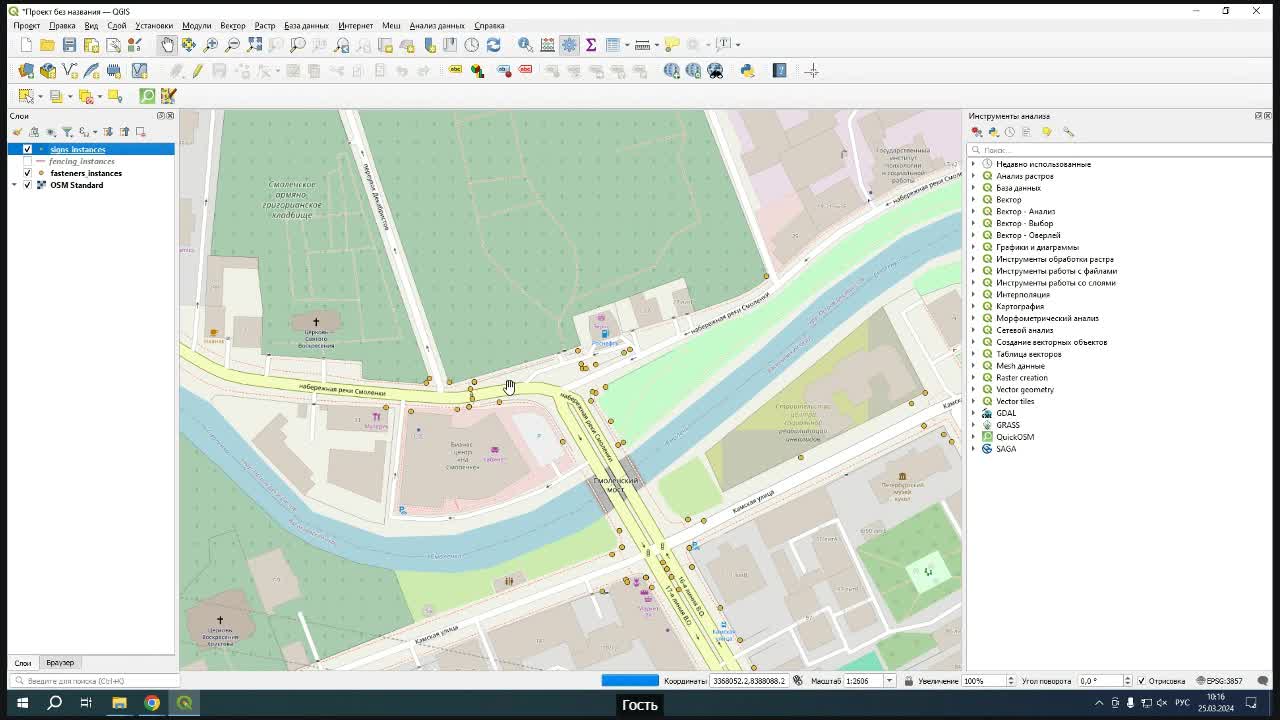1280x720 pixels.
Task: Refresh the map canvas
Action: [493, 45]
